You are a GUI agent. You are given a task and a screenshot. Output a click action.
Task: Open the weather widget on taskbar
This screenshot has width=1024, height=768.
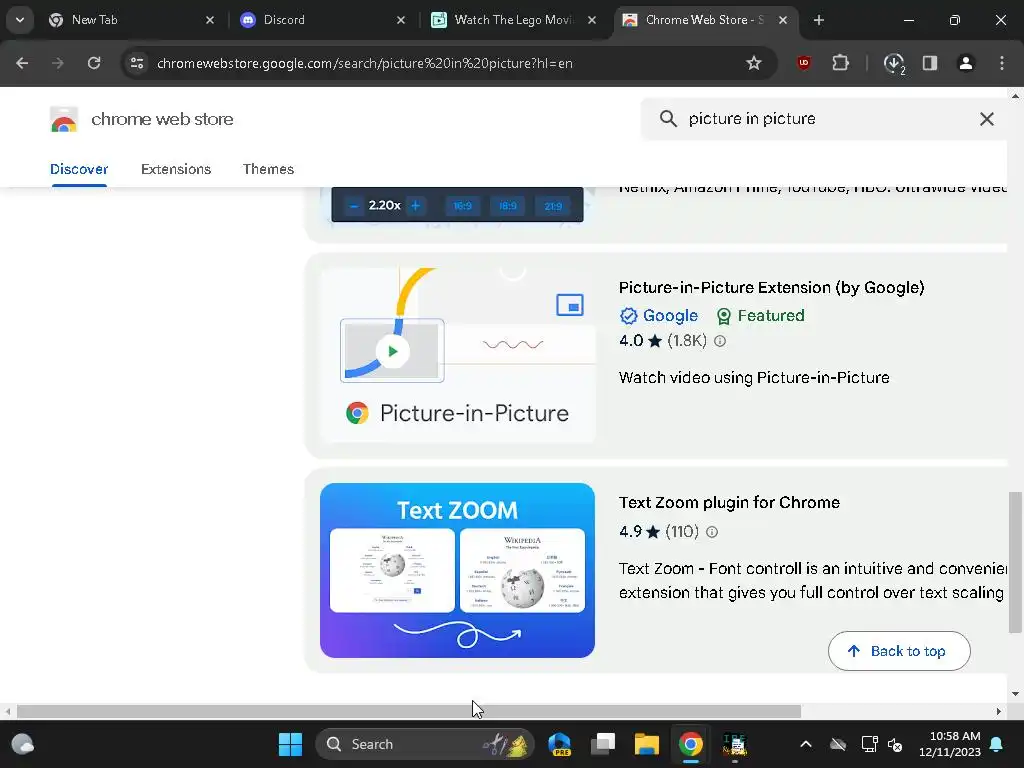click(x=22, y=744)
